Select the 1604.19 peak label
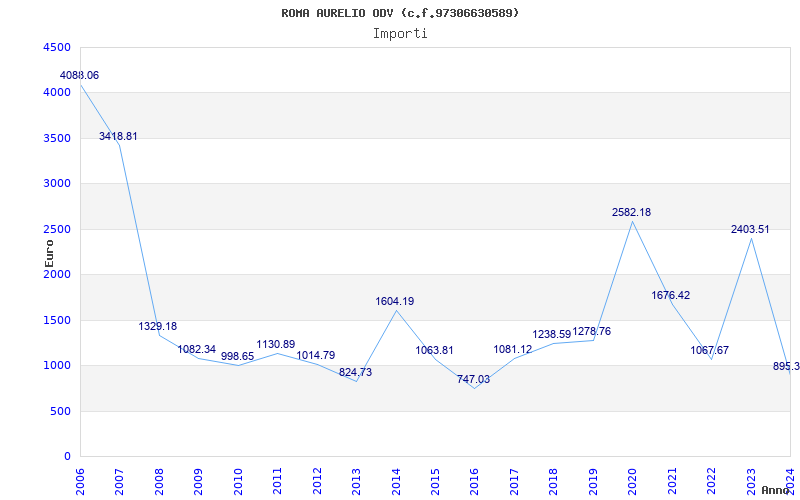Screen dimensions: 800x500 click(x=394, y=302)
